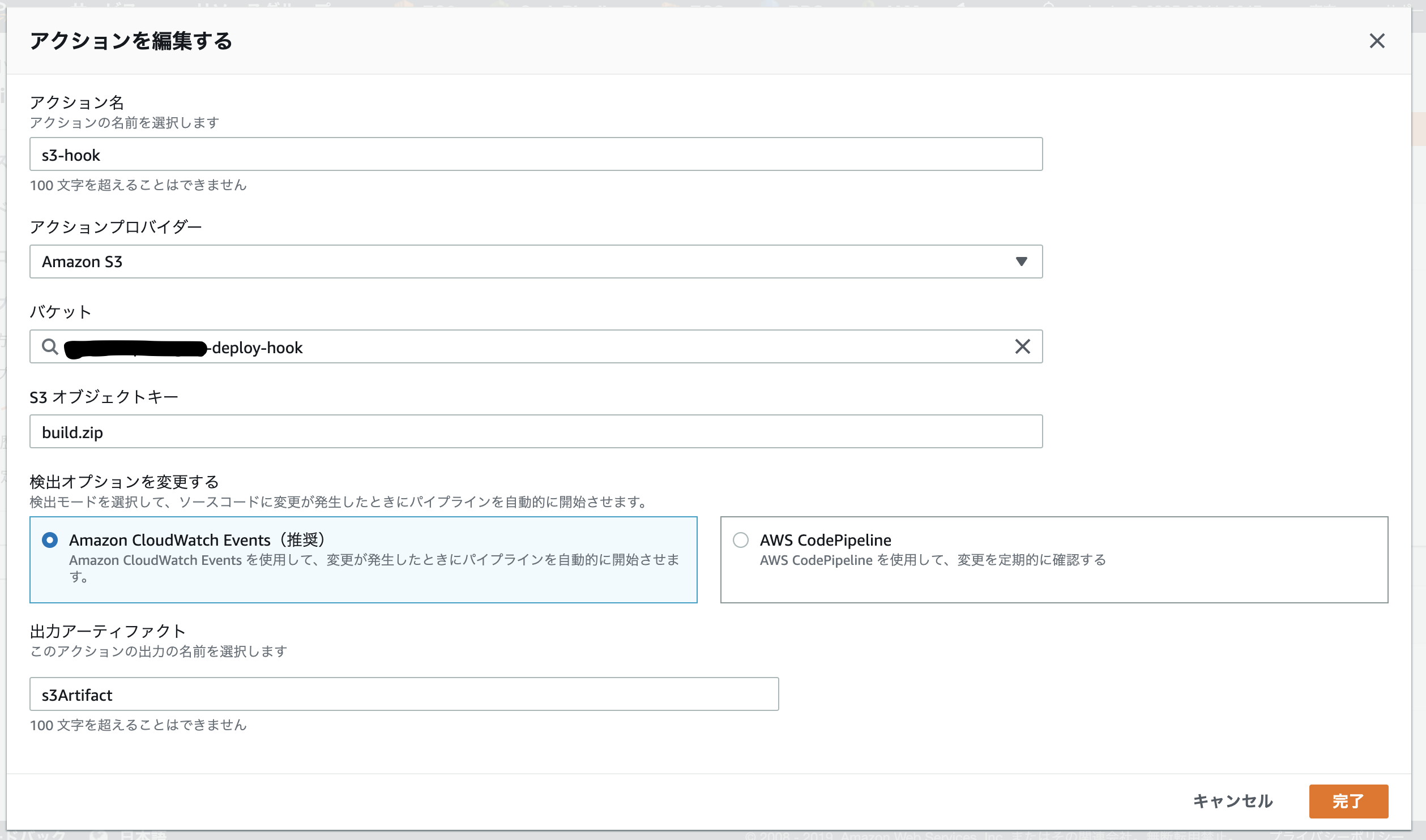
Task: Select Amazon CloudWatch Events radio button
Action: pos(50,540)
